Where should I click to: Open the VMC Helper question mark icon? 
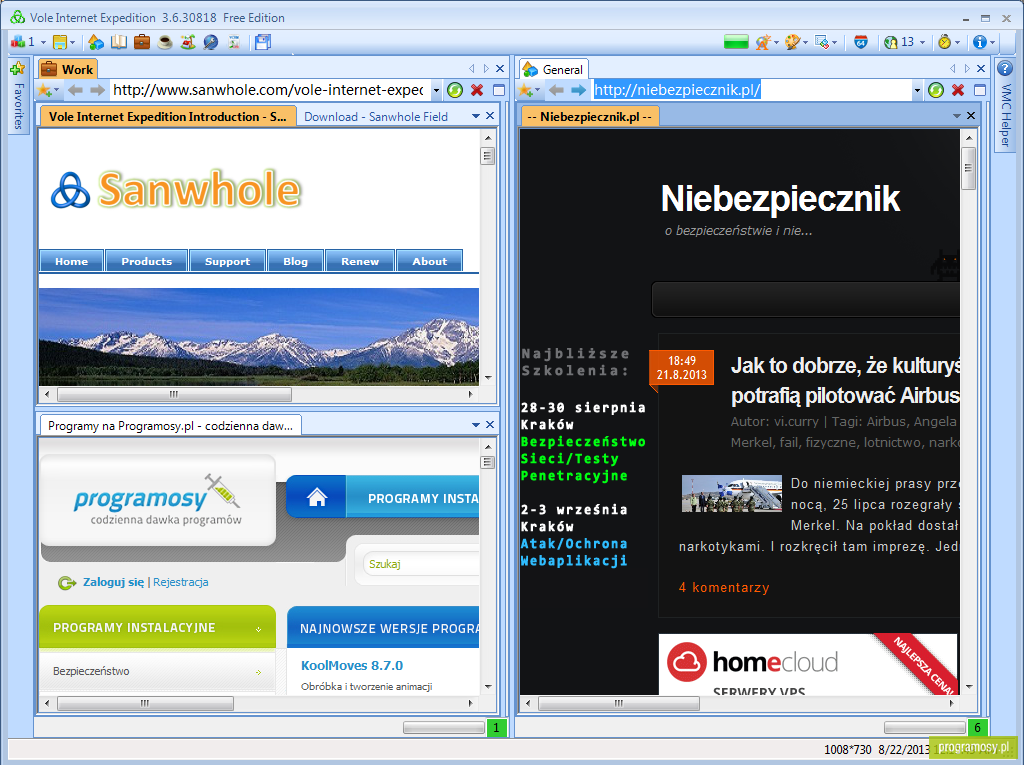tap(1005, 68)
